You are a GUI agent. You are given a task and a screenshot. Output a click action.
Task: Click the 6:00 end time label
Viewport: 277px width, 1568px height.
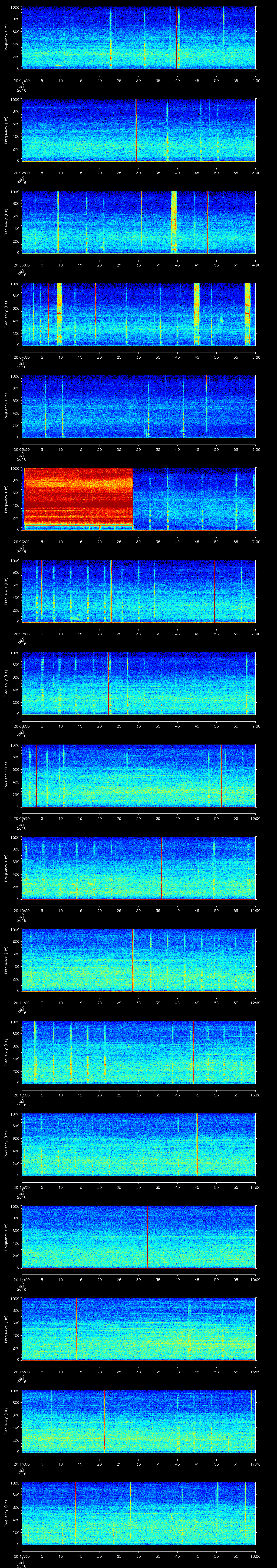[256, 449]
